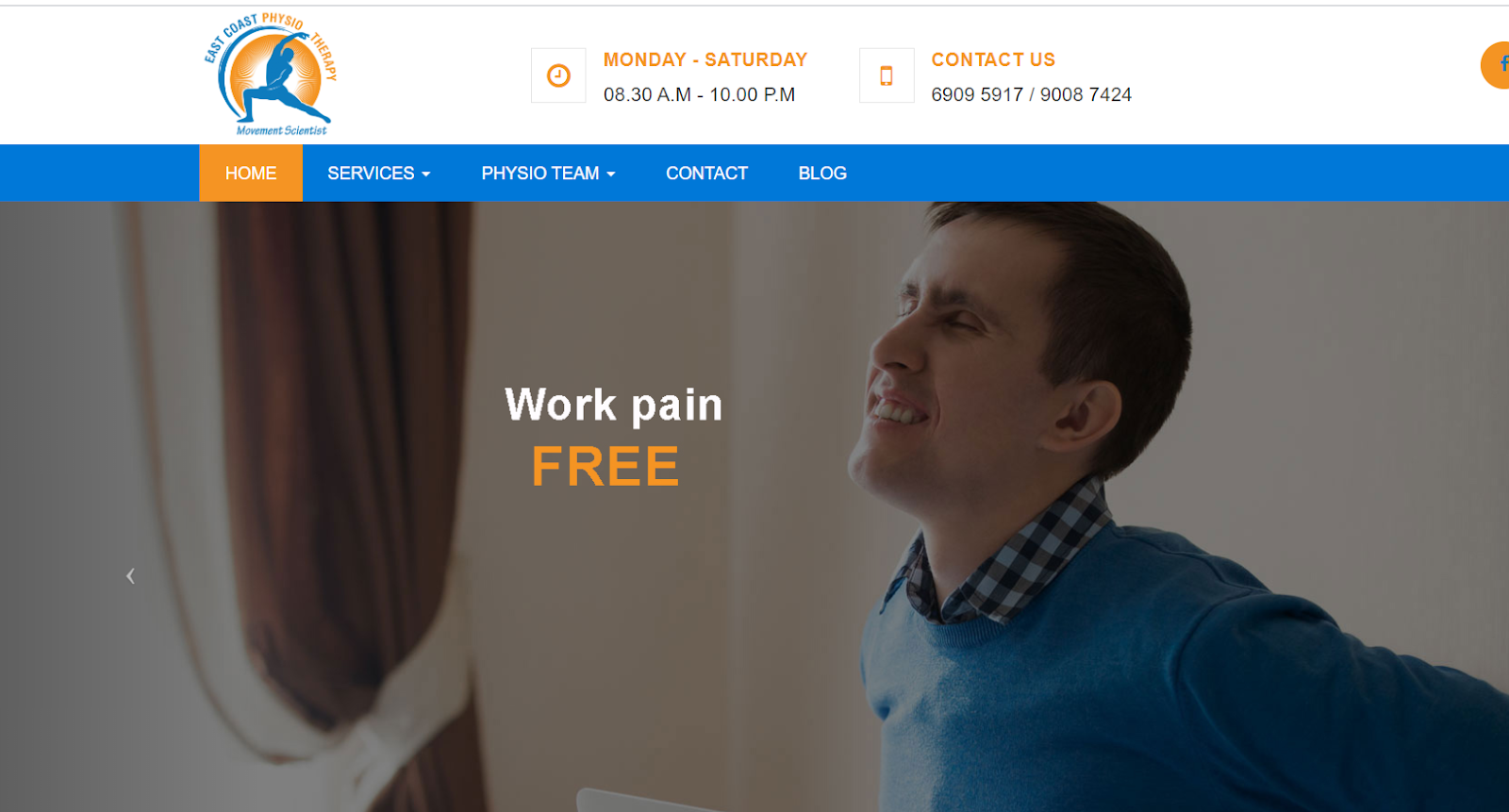This screenshot has height=812, width=1509.
Task: Go to previous slide using left arrow
Action: (130, 575)
